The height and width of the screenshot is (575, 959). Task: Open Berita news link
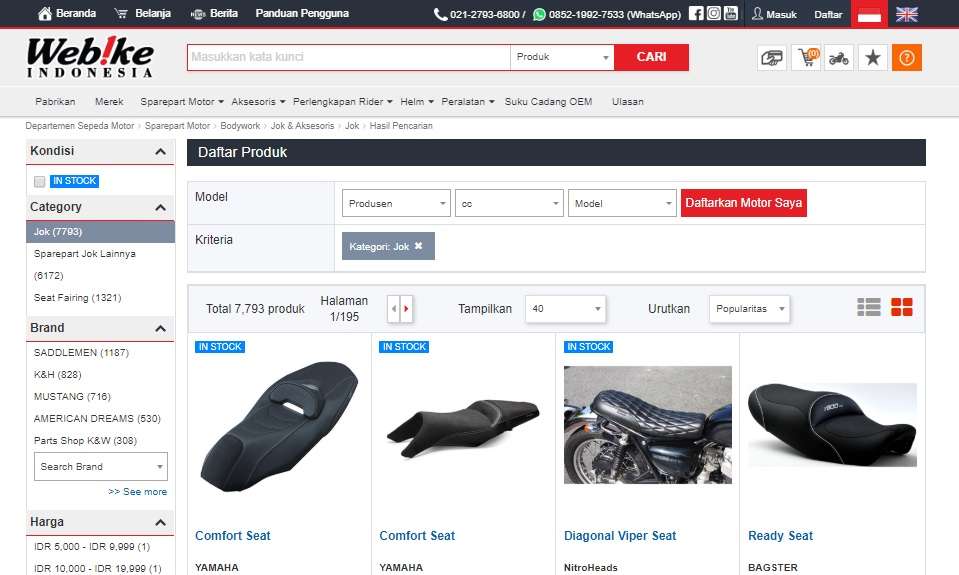click(x=215, y=13)
